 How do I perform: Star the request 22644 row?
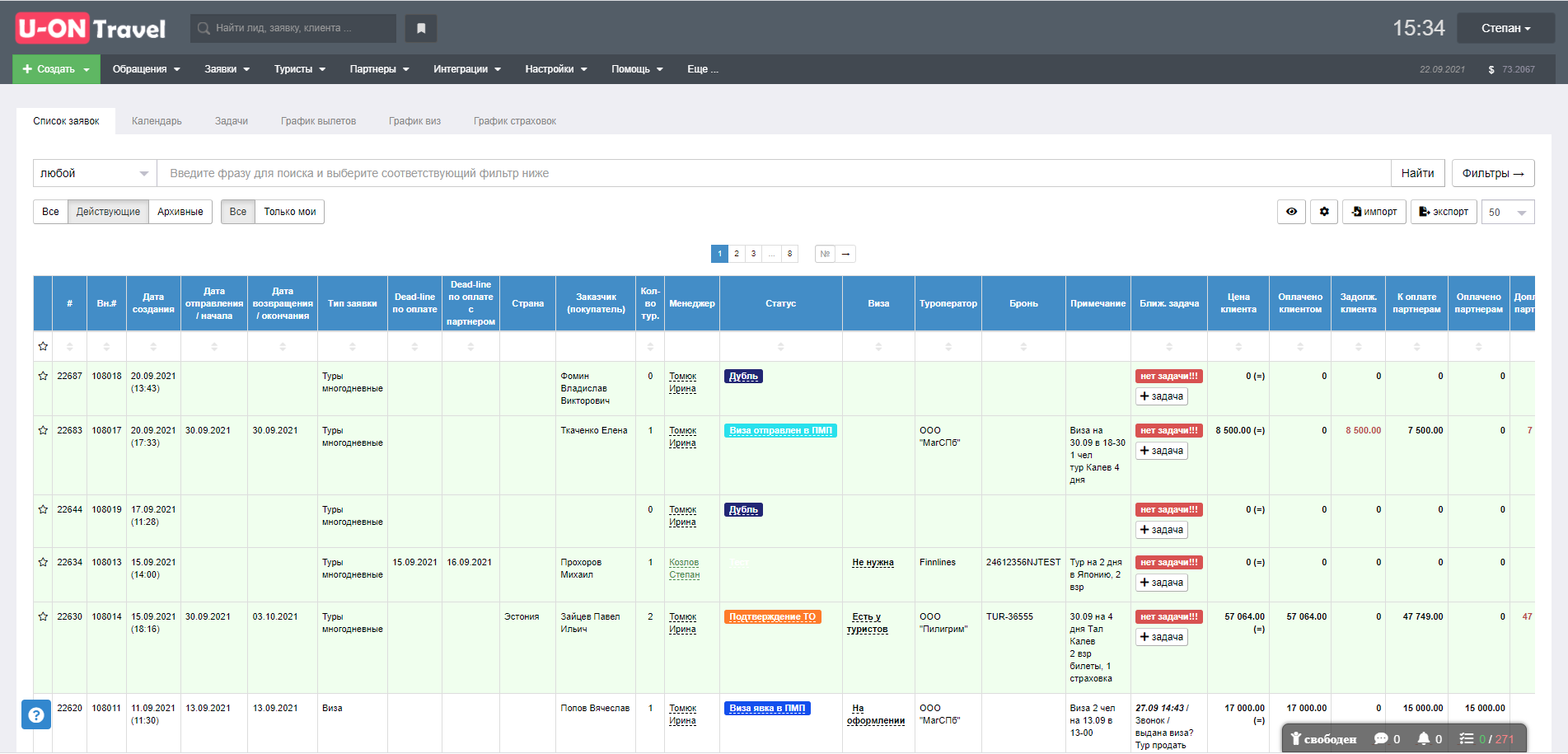pos(43,509)
